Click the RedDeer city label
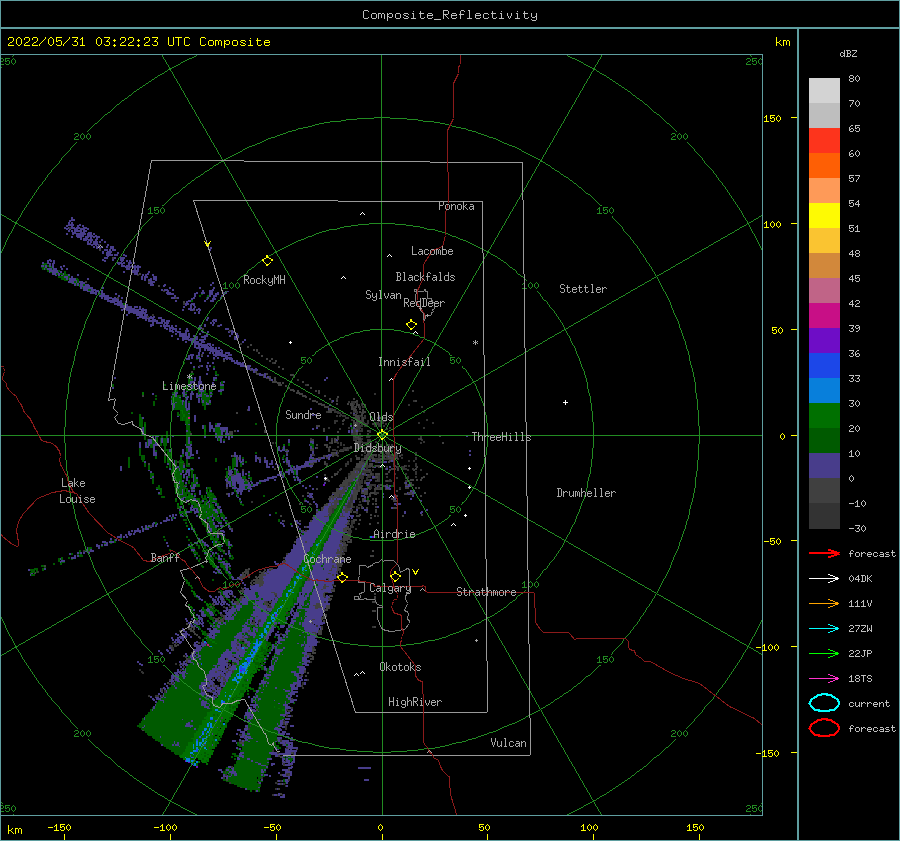 tap(424, 303)
